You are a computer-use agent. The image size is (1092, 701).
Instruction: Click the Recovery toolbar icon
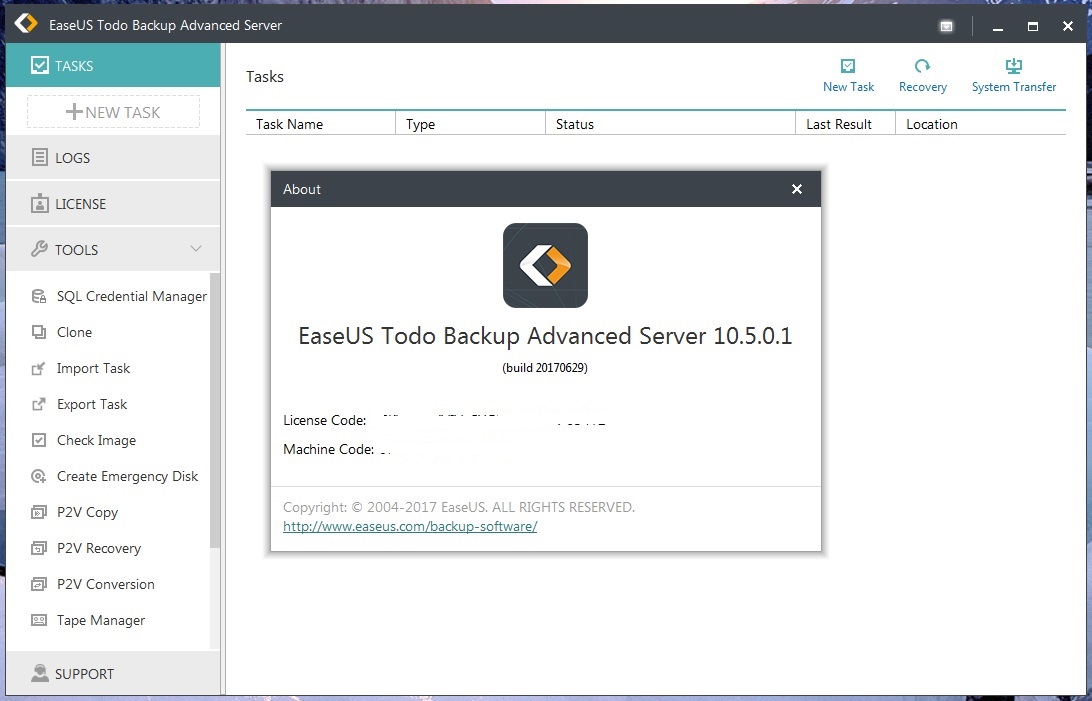922,66
